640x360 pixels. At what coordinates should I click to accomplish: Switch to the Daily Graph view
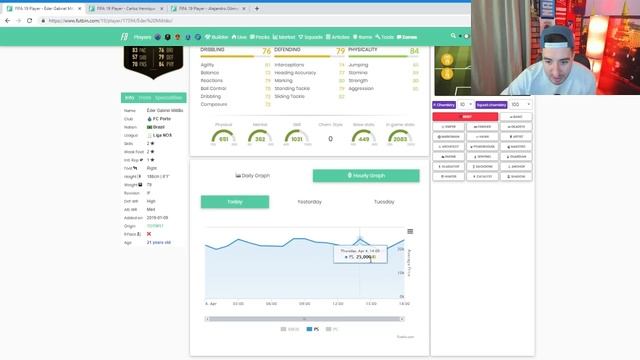coord(253,176)
